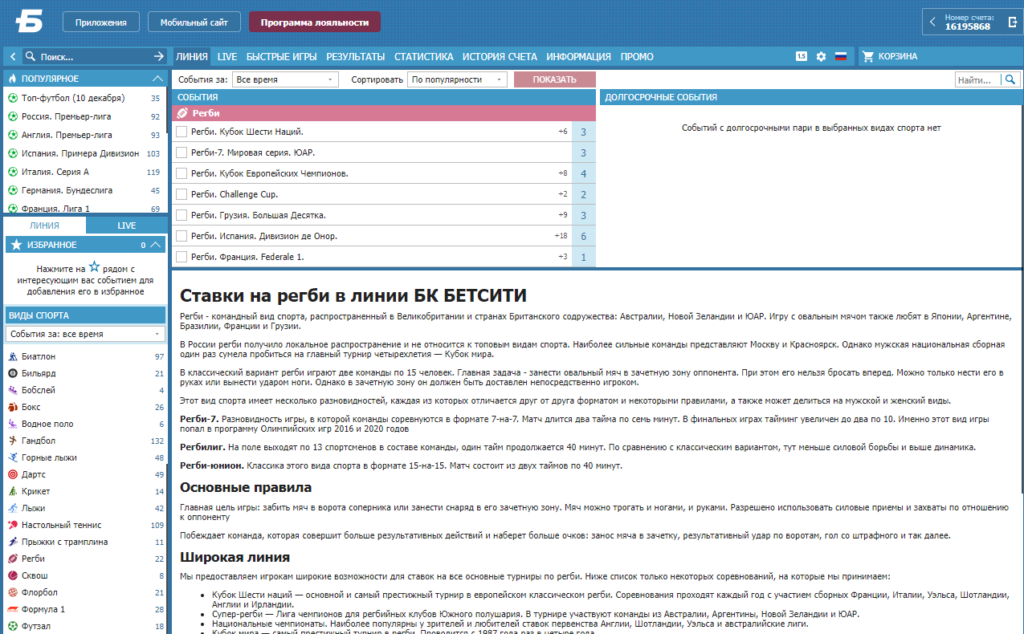
Task: Click the ПОКАЗАТЬ button
Action: pyautogui.click(x=554, y=80)
